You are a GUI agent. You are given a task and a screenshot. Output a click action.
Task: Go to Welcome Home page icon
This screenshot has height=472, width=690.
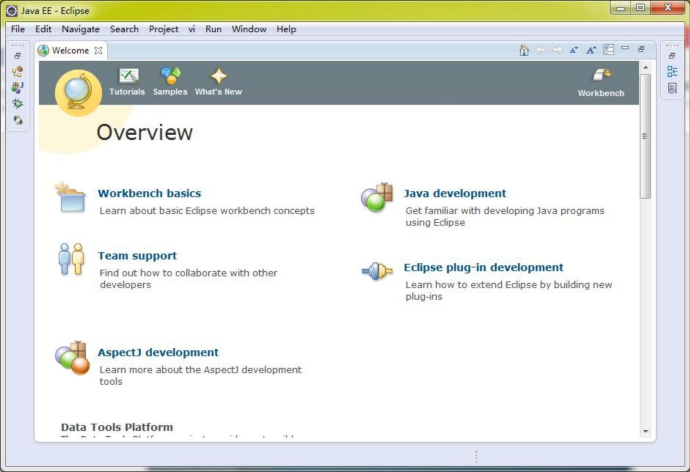pyautogui.click(x=524, y=50)
